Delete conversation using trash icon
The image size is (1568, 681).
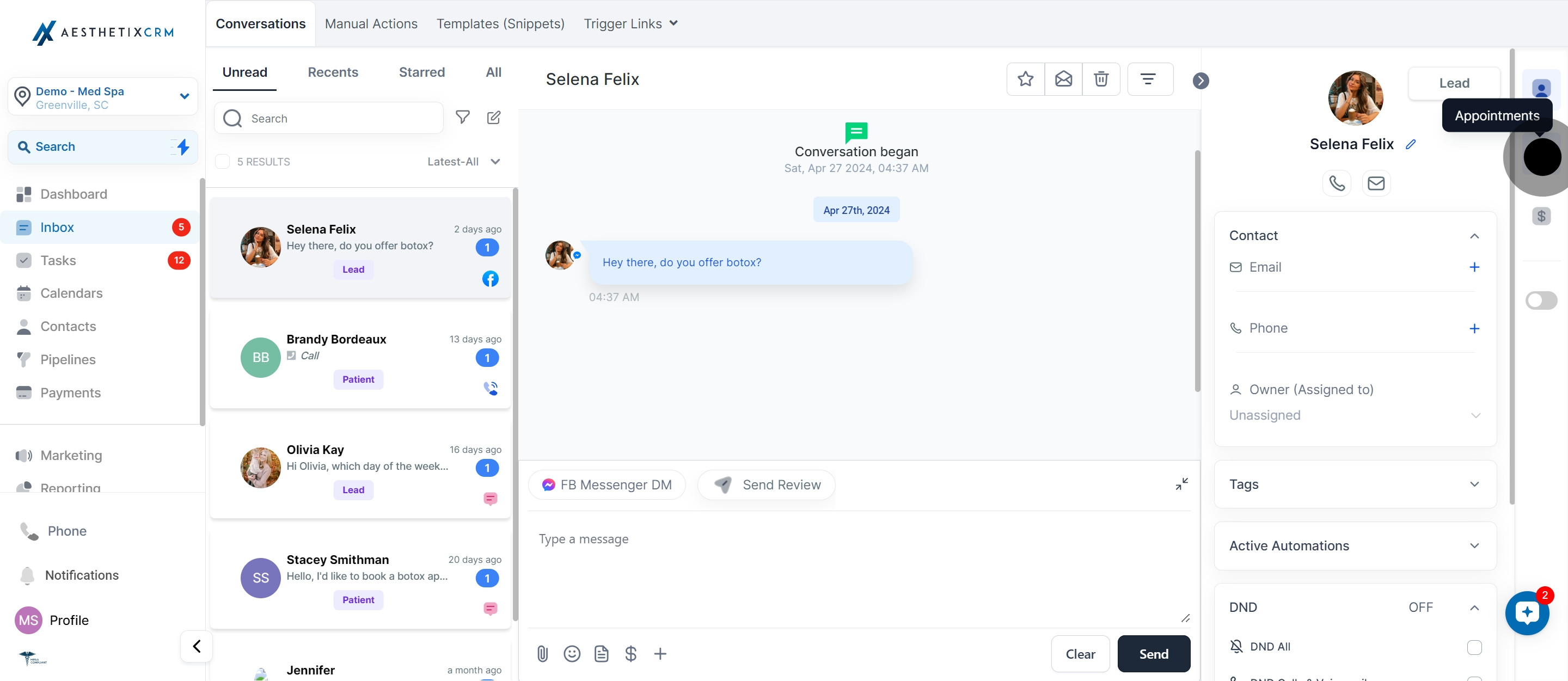click(1100, 79)
